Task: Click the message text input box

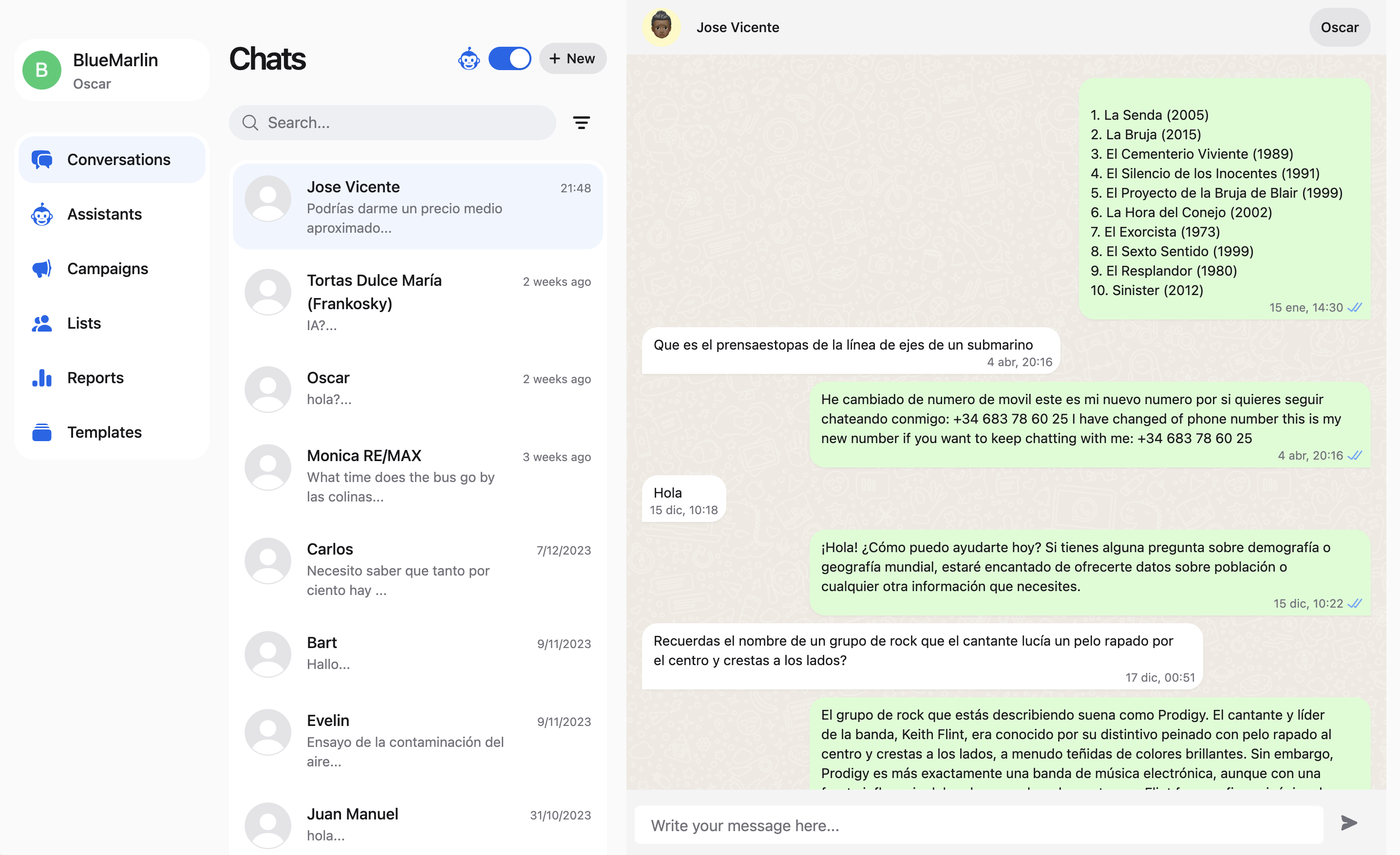Action: 977,825
